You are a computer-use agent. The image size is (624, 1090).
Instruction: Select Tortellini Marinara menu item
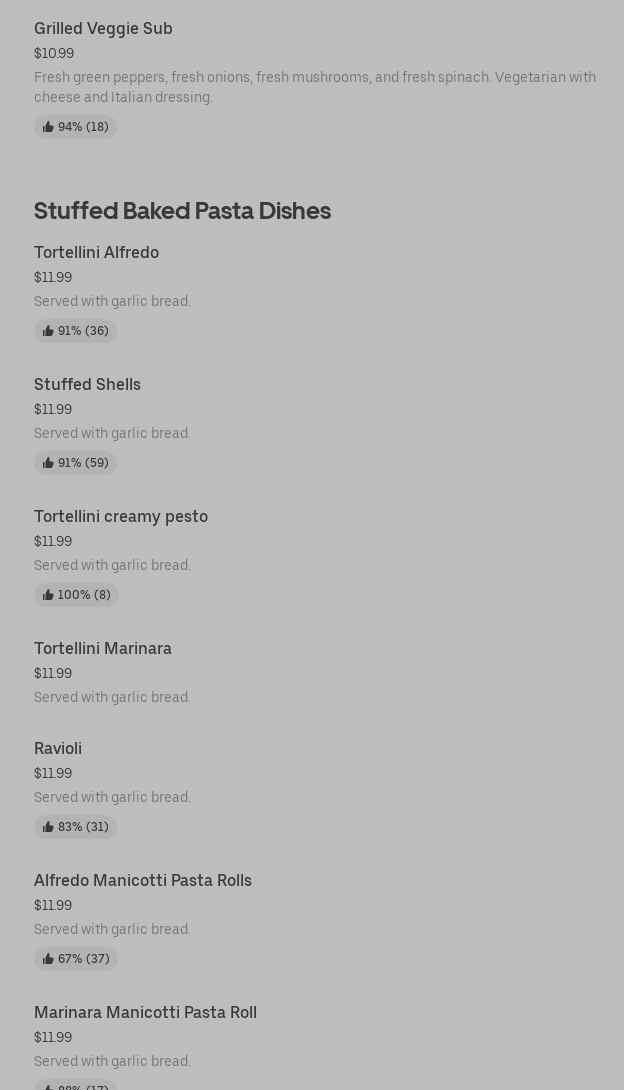click(x=103, y=649)
